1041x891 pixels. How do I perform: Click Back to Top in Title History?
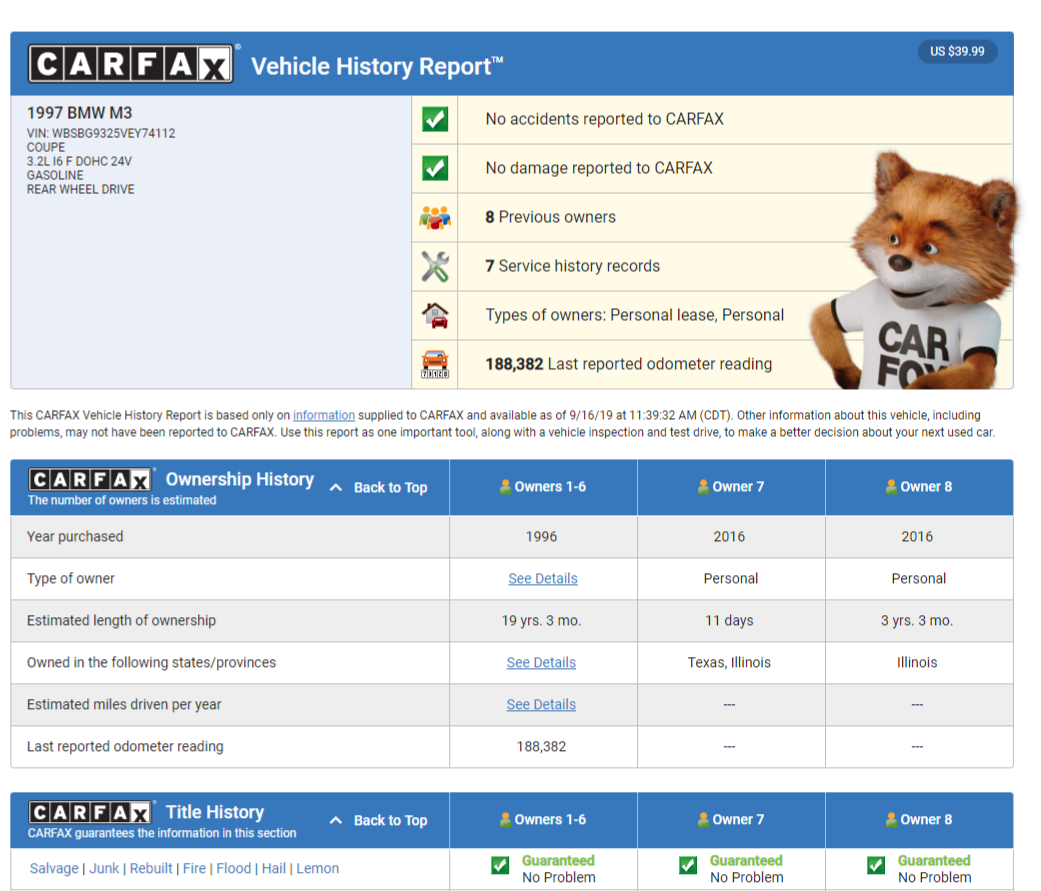tap(390, 821)
